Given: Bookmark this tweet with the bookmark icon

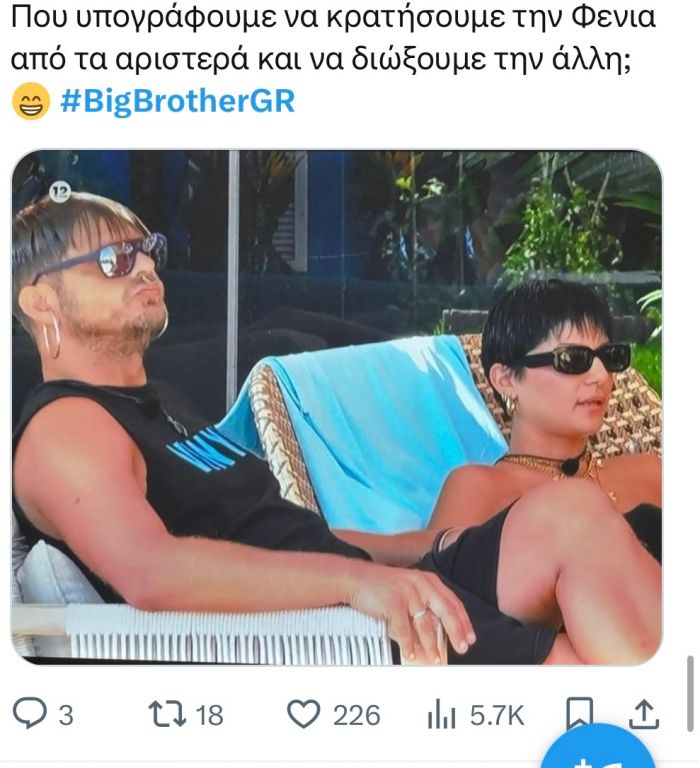Looking at the screenshot, I should tap(579, 715).
